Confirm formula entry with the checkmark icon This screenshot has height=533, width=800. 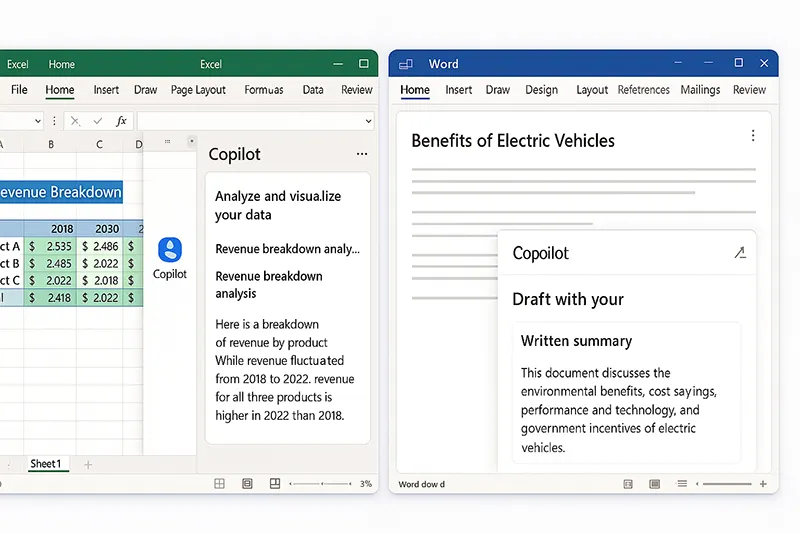97,121
